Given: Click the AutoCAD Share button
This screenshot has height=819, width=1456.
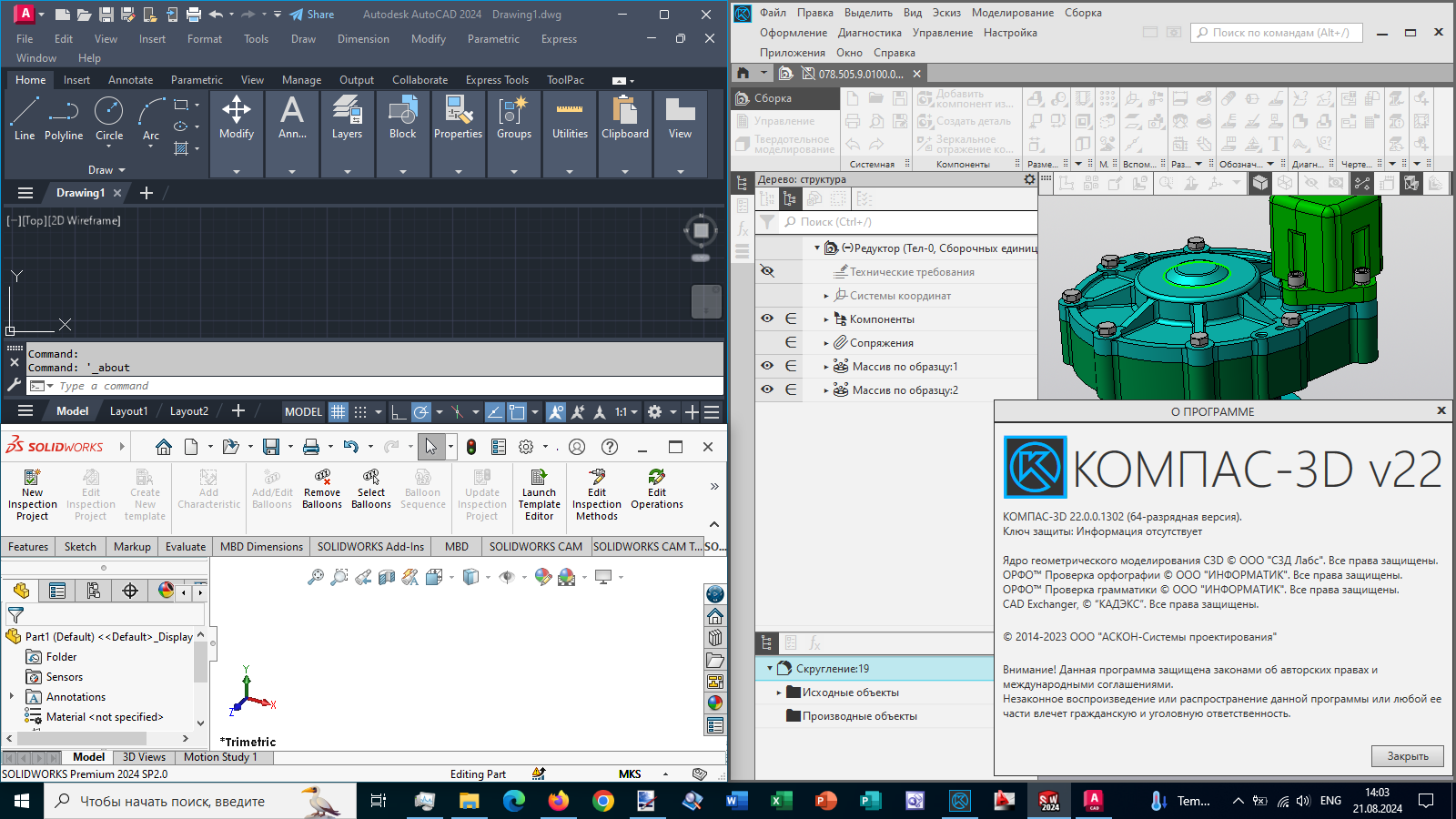Looking at the screenshot, I should (x=312, y=15).
